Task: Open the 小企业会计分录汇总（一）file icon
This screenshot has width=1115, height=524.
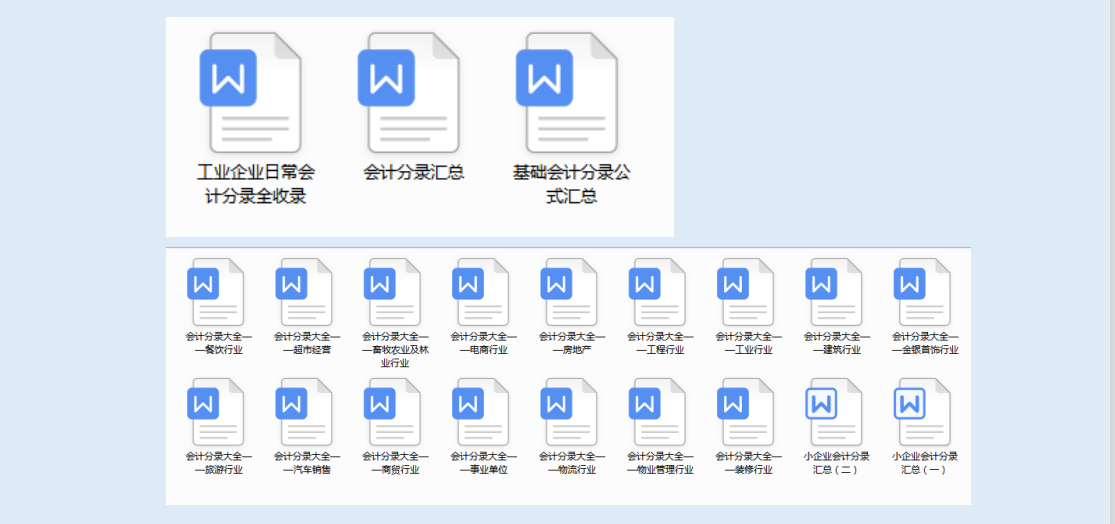Action: click(922, 412)
